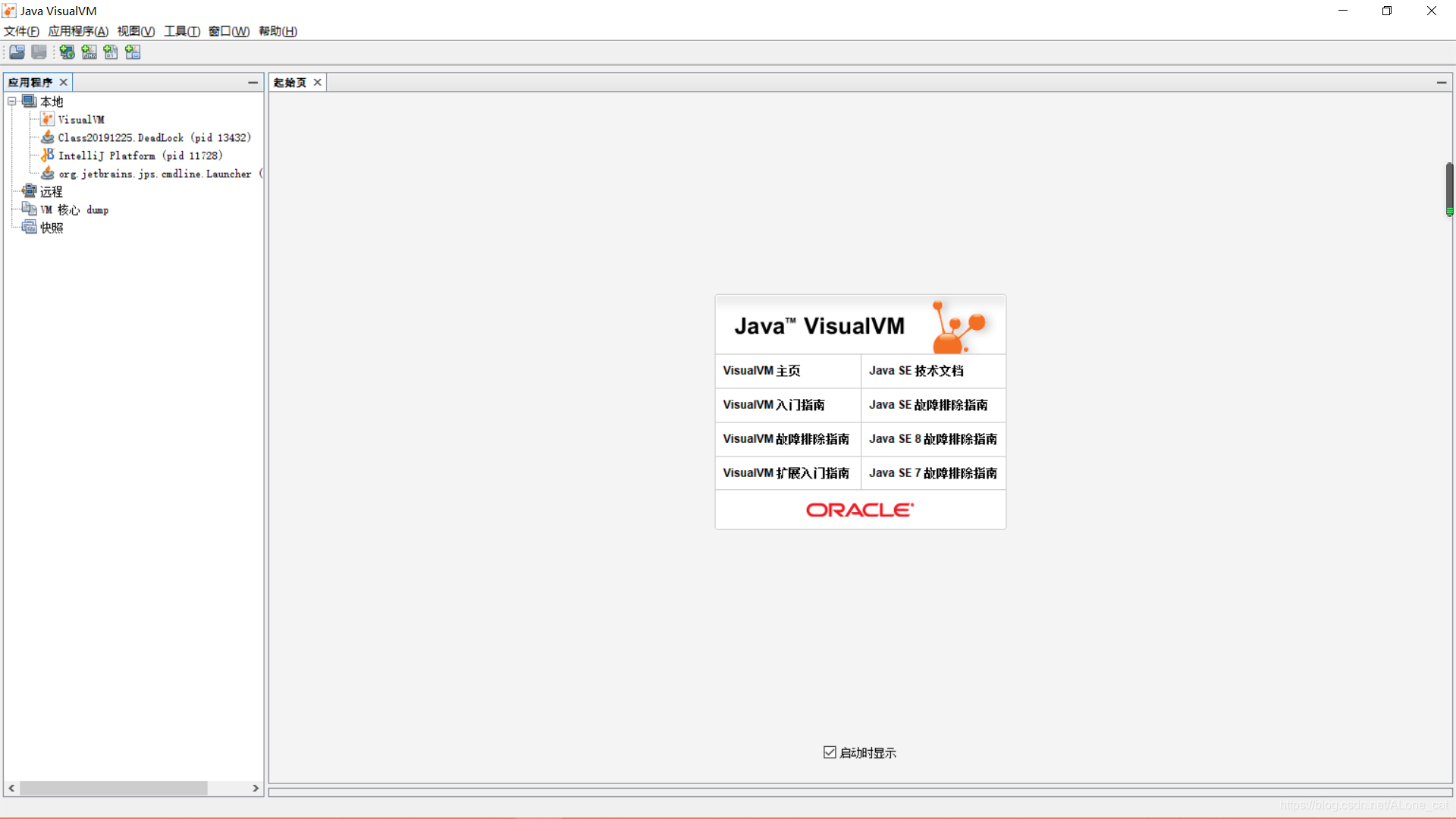Open the 帮助(H) menu
The width and height of the screenshot is (1456, 819).
click(278, 31)
